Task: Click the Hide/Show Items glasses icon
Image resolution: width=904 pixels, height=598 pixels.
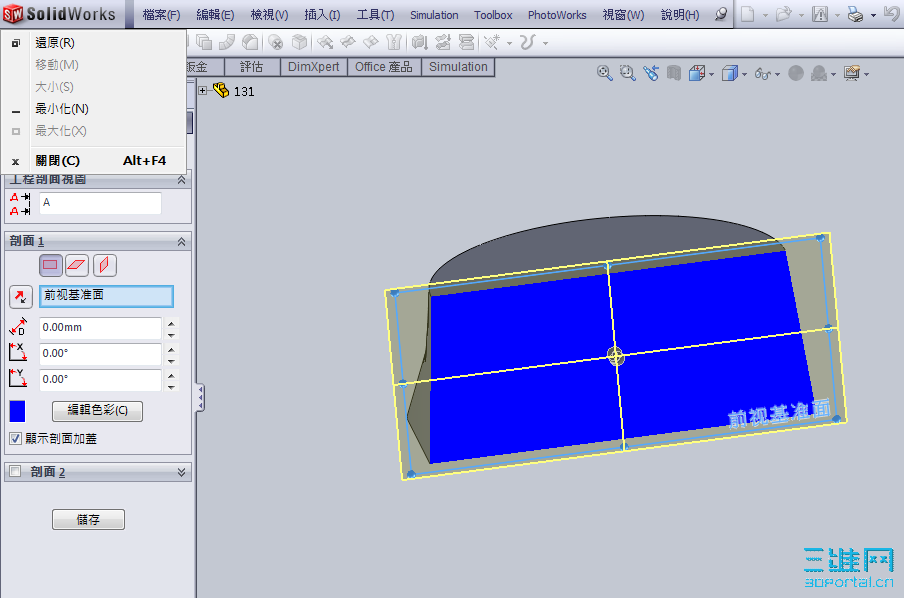Action: [762, 74]
